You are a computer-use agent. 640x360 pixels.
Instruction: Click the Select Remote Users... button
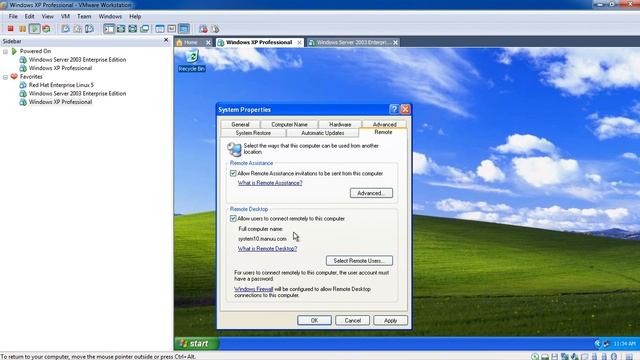pos(359,260)
